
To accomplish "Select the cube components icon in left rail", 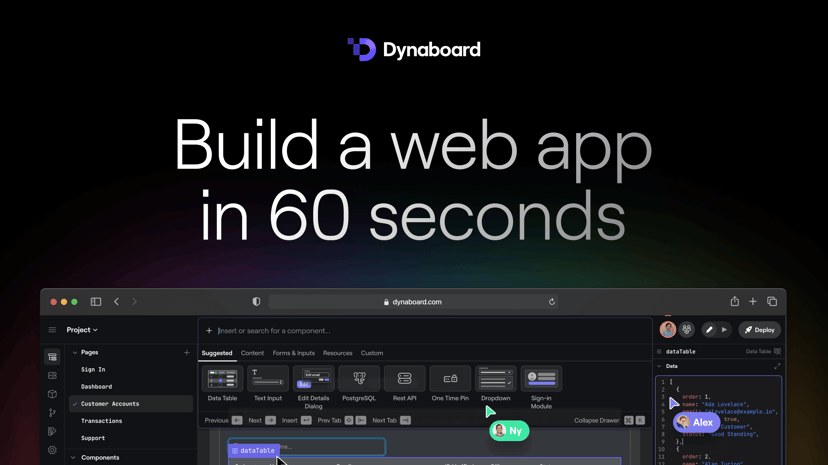I will pyautogui.click(x=52, y=394).
